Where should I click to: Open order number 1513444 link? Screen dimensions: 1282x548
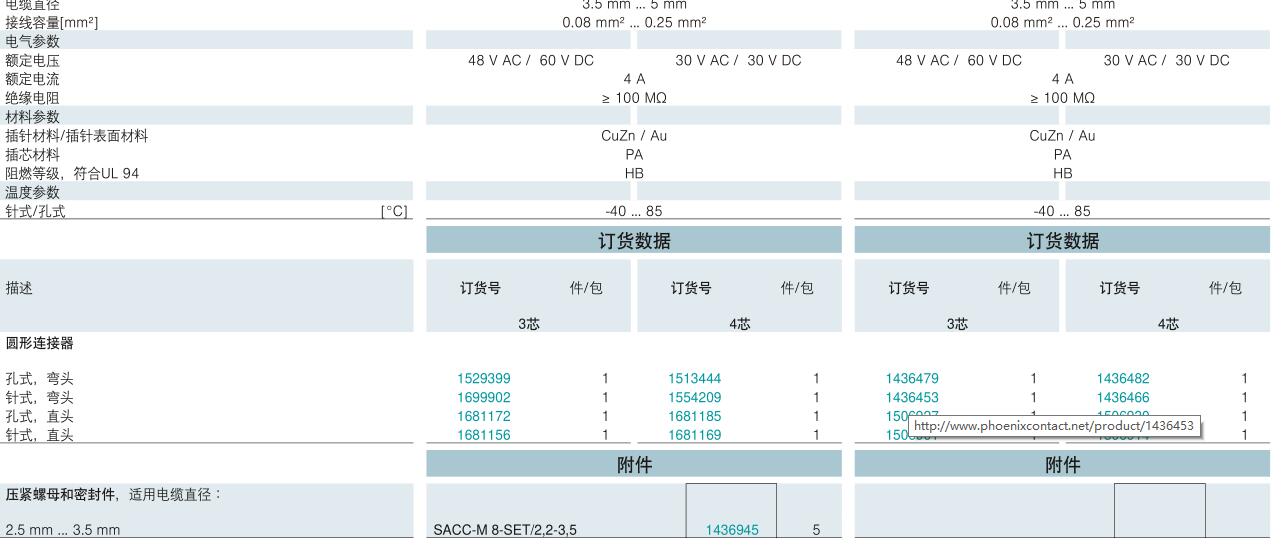point(694,379)
